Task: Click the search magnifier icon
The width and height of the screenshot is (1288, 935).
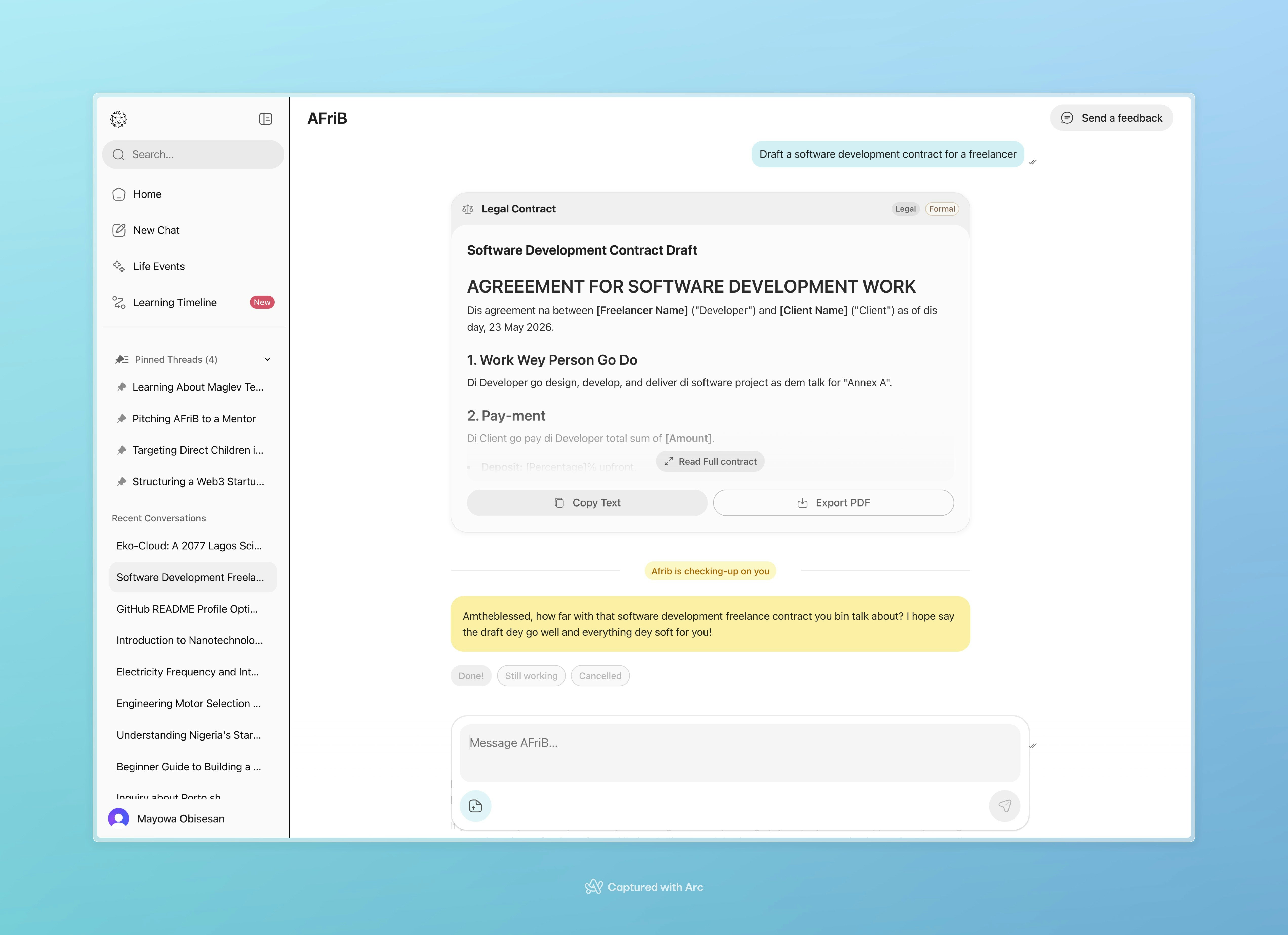Action: point(118,154)
